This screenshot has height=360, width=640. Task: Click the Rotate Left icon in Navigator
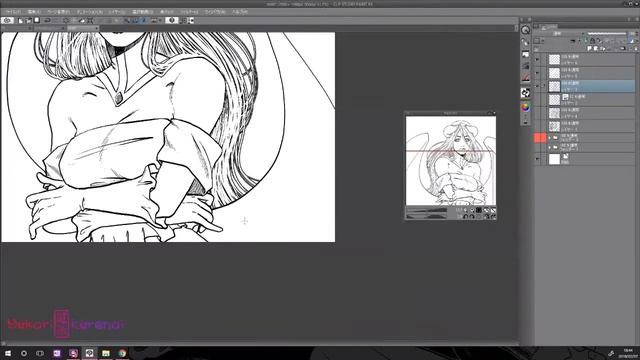coord(465,217)
